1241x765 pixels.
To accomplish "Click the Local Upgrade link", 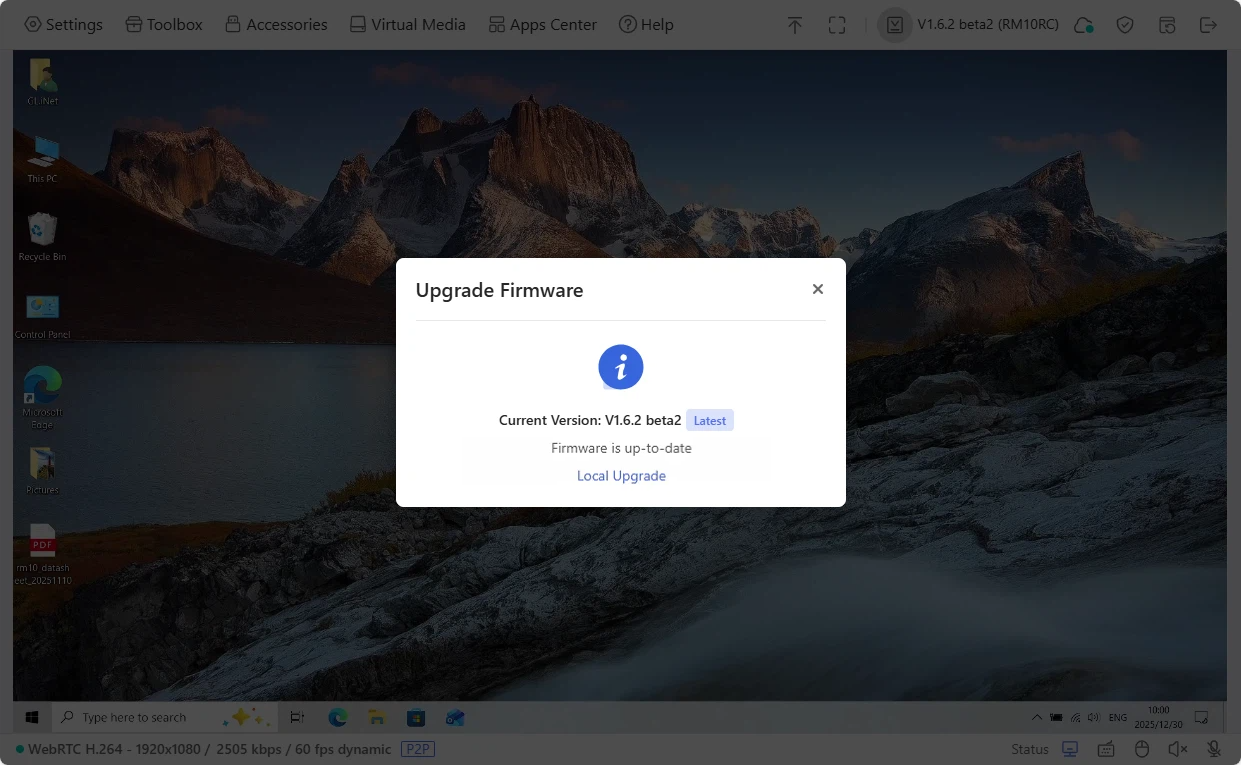I will [x=621, y=476].
